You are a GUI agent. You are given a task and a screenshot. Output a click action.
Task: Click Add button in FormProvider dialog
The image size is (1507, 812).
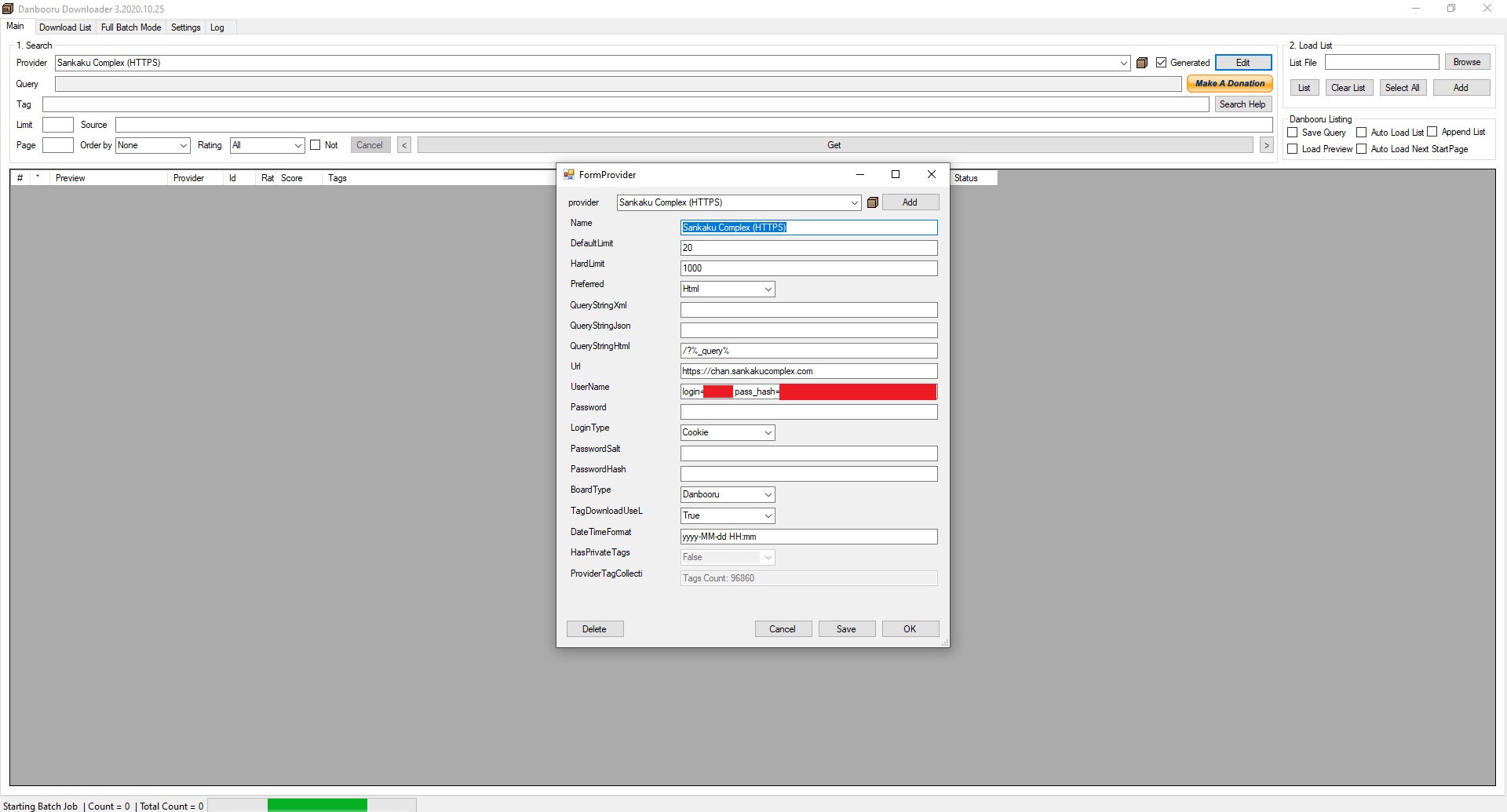point(910,202)
